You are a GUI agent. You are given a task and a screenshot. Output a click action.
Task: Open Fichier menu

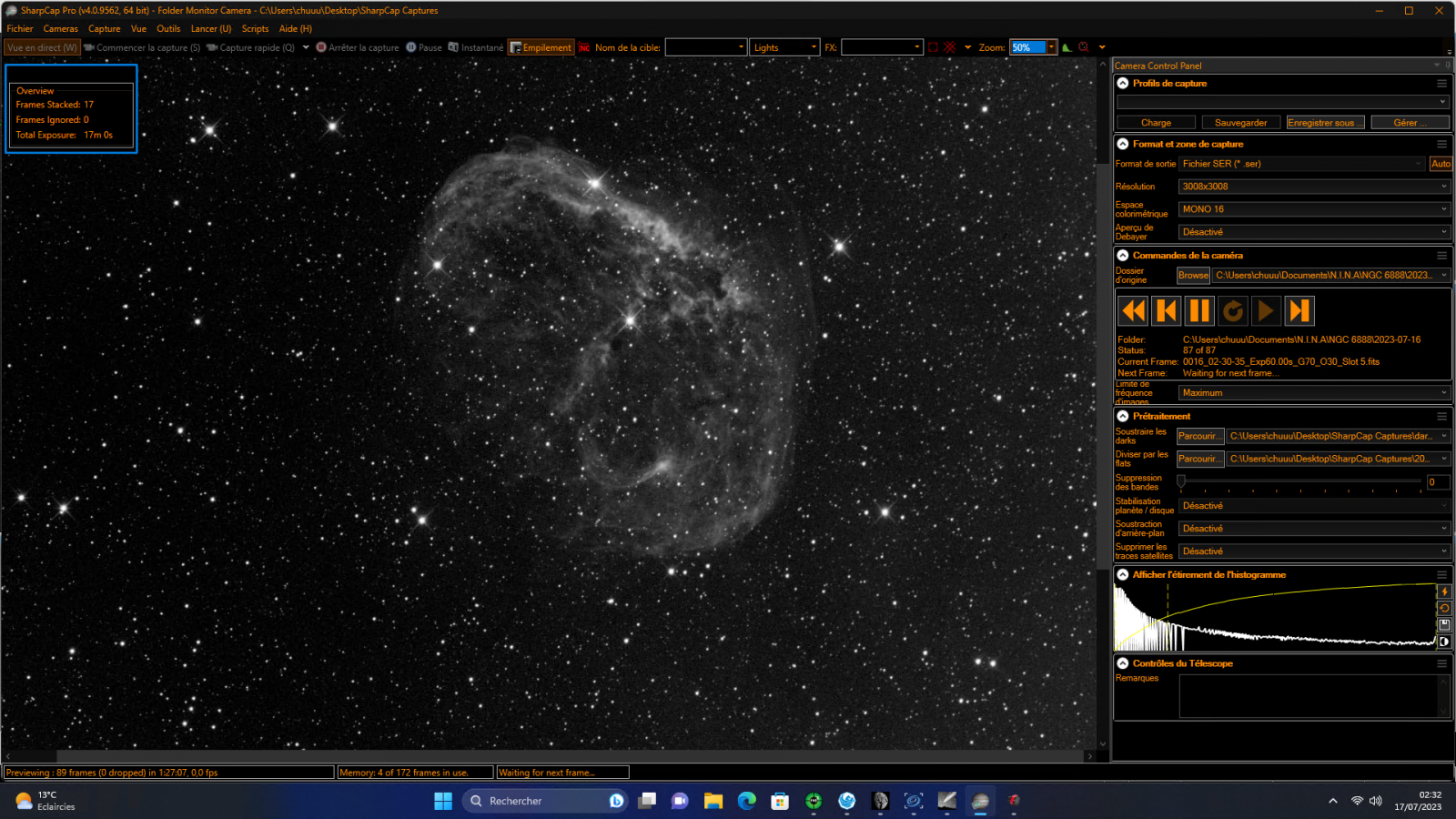(20, 29)
